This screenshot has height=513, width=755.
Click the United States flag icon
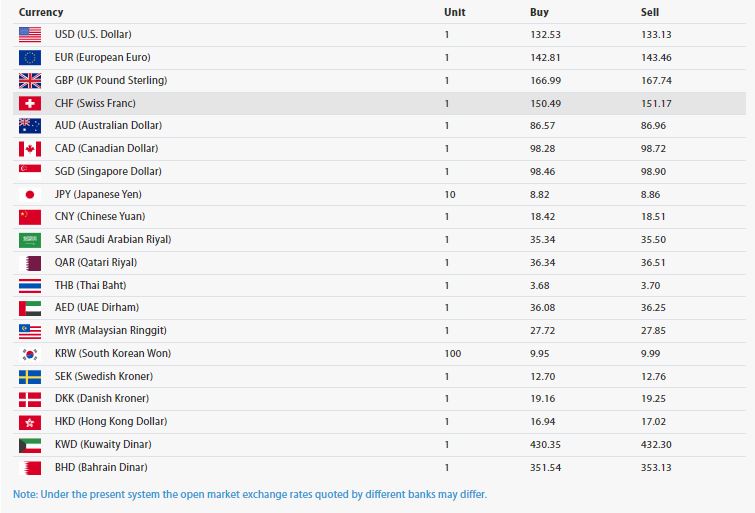click(30, 35)
